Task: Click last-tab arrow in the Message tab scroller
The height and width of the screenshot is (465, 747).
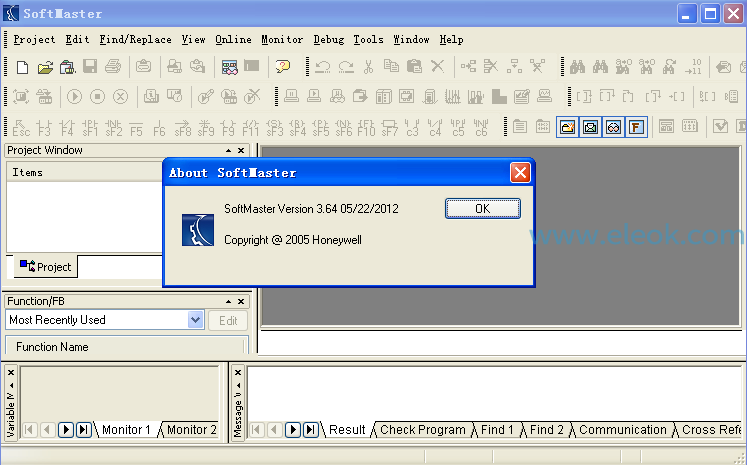Action: coord(311,430)
